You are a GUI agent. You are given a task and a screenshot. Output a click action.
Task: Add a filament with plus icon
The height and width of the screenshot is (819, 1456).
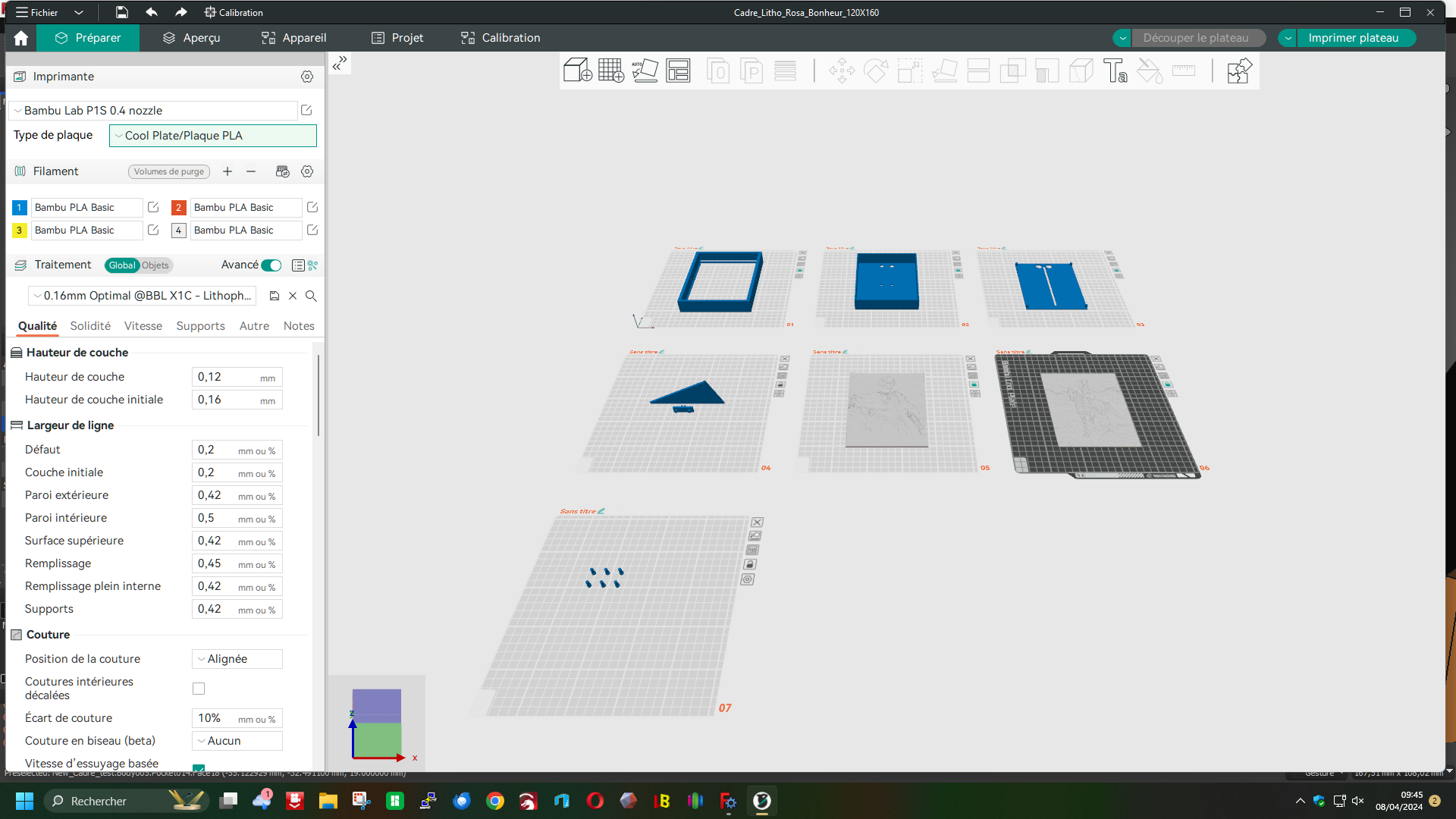227,171
